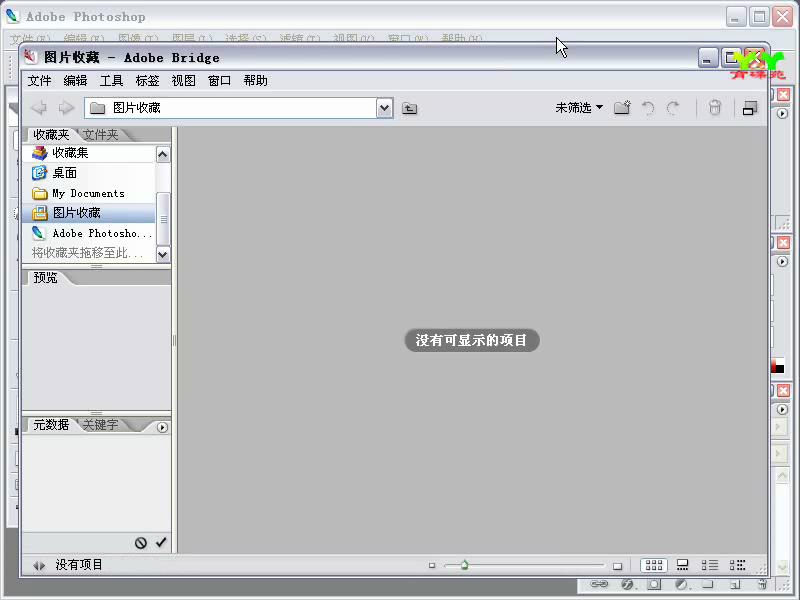This screenshot has width=800, height=600.
Task: Open the 视图 menu in Bridge
Action: coord(183,81)
